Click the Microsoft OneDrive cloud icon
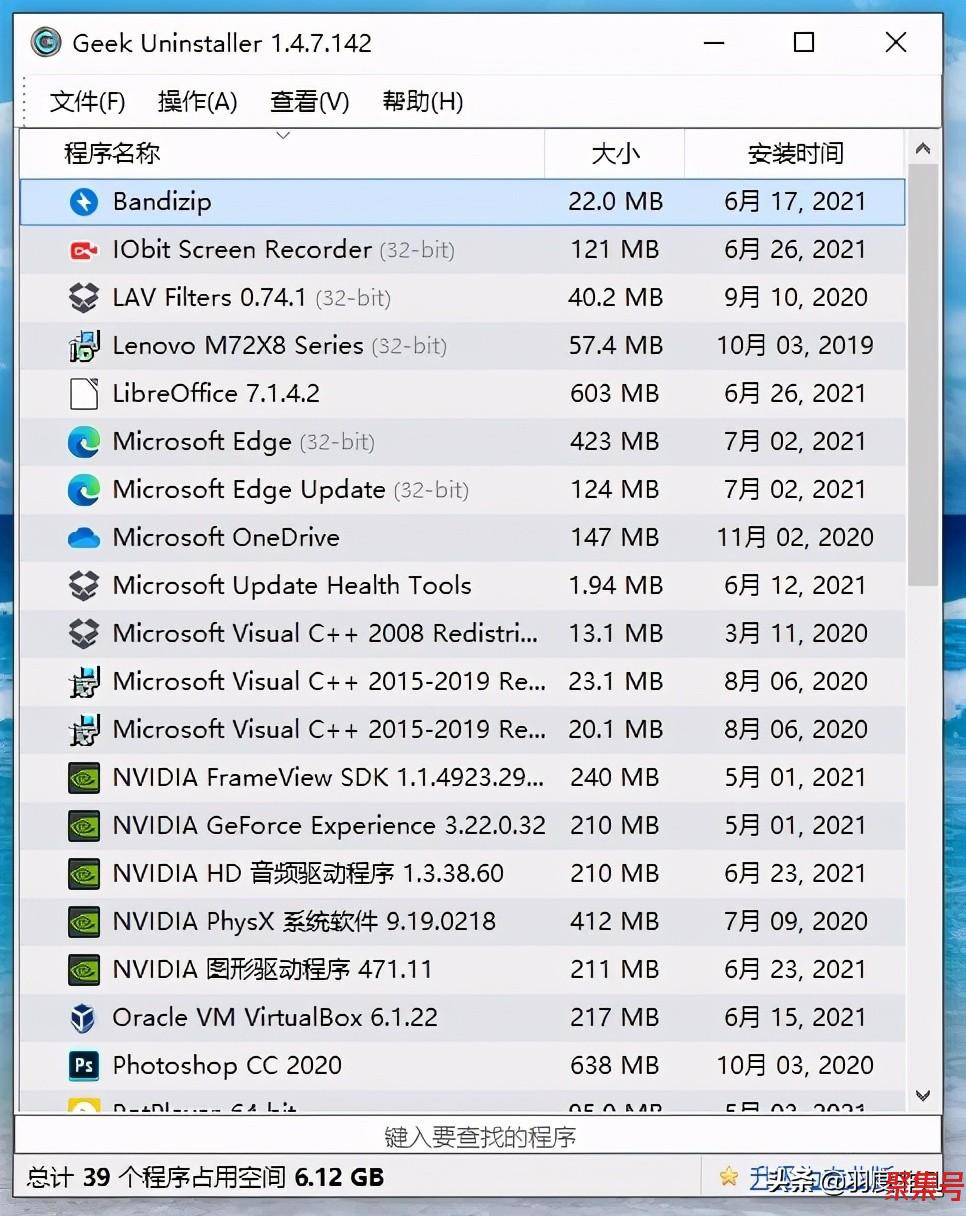 coord(84,538)
